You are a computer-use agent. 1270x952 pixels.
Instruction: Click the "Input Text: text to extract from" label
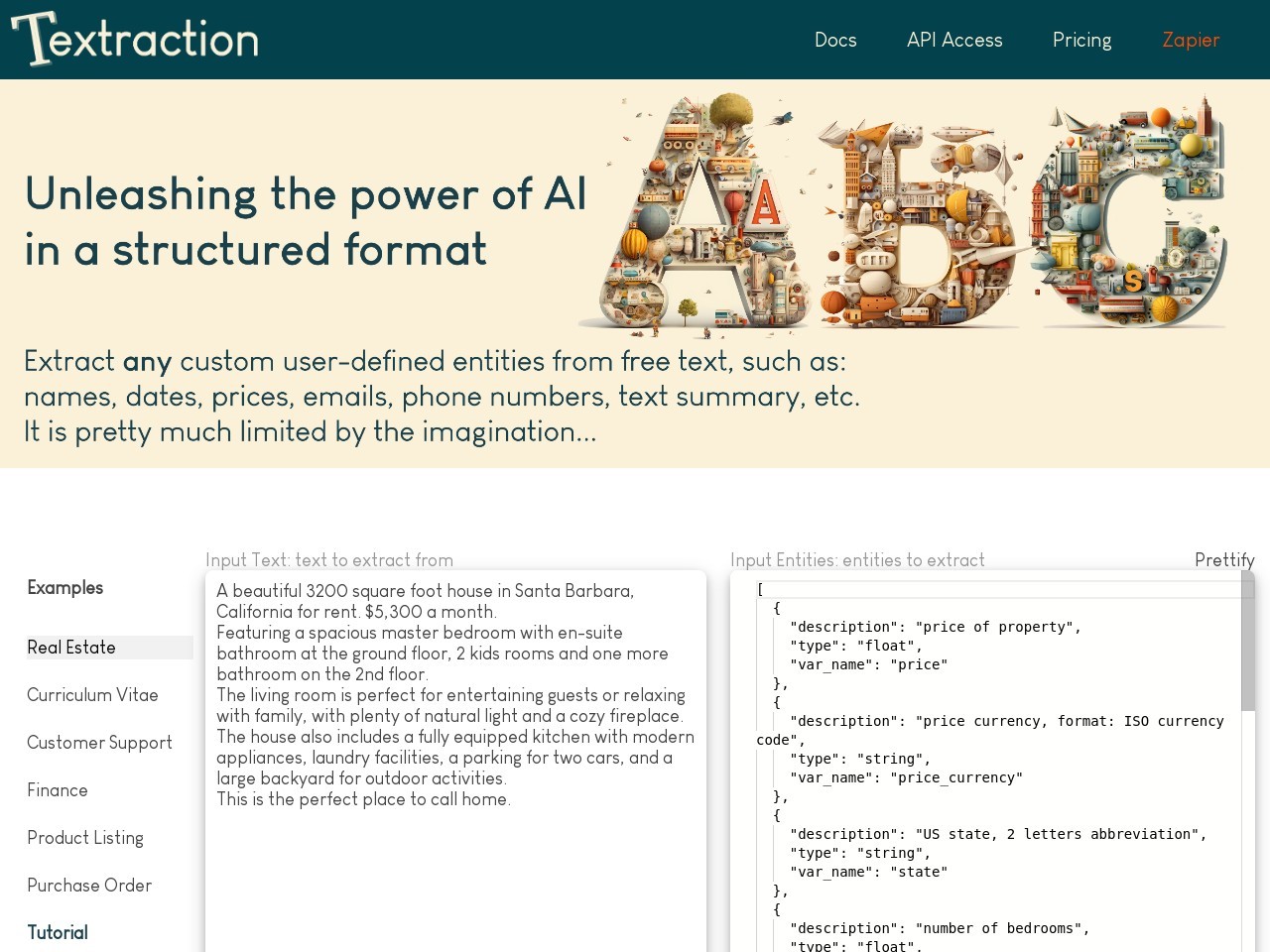click(x=329, y=560)
